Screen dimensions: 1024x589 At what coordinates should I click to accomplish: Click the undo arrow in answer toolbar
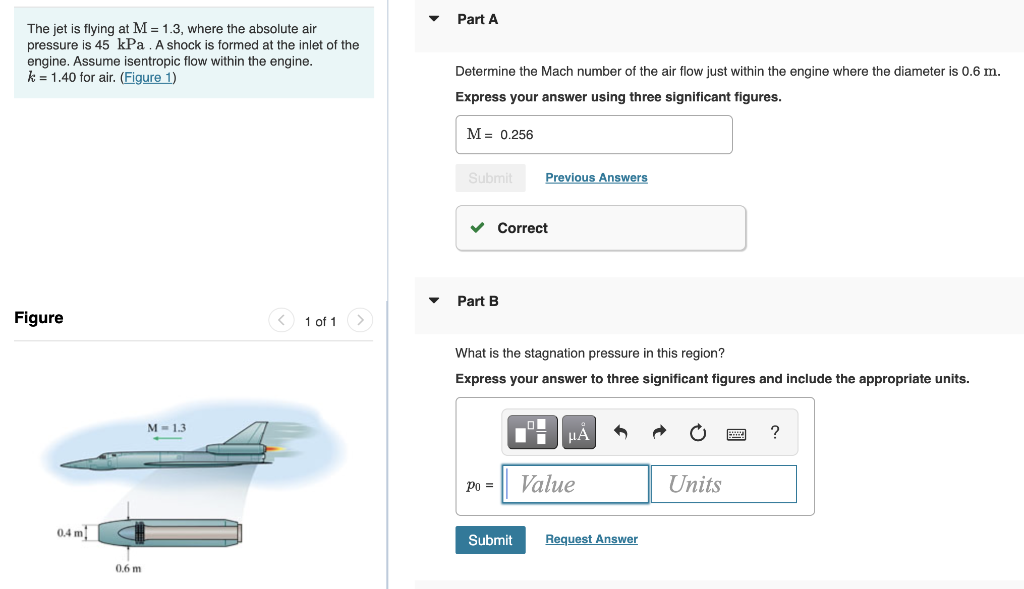point(621,432)
